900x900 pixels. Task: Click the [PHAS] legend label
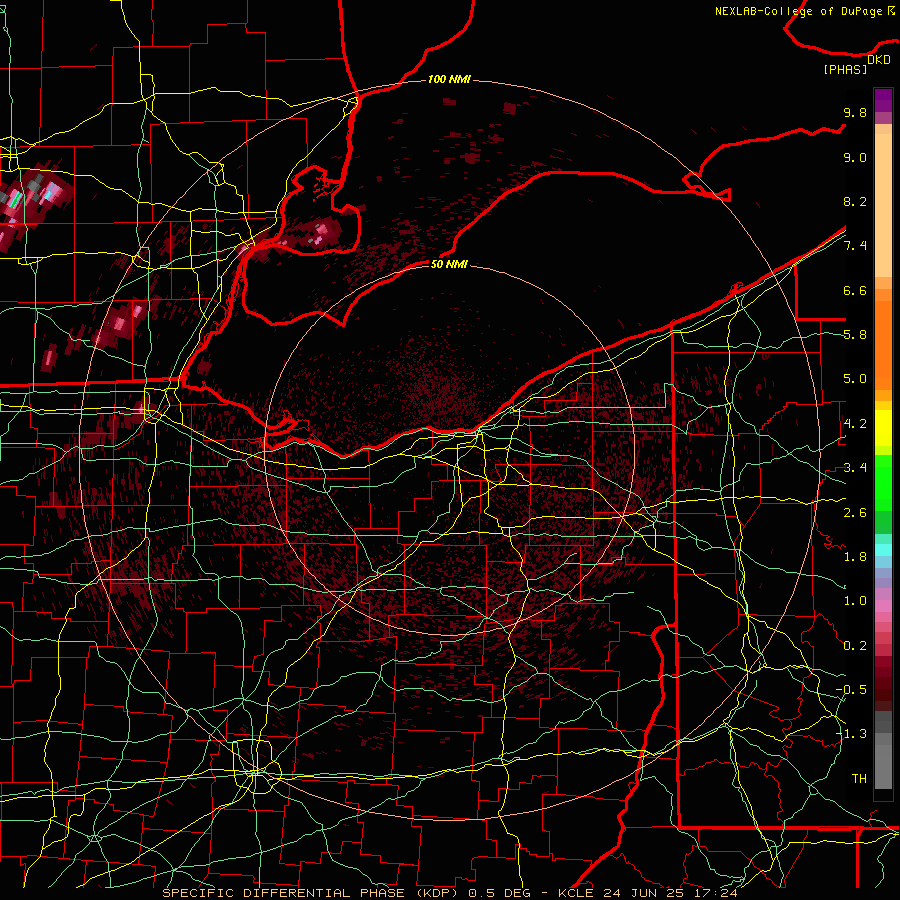point(845,69)
